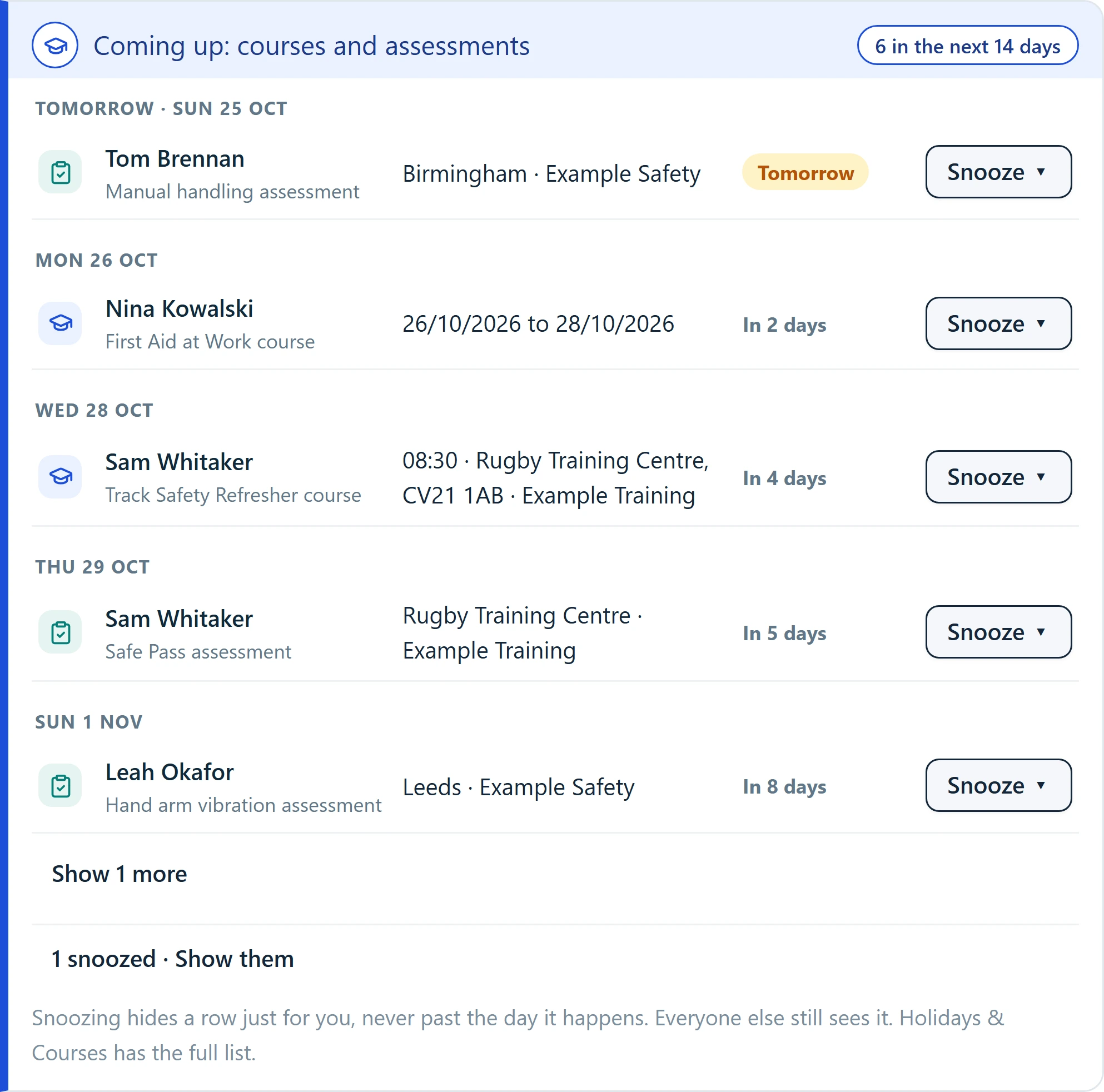Open Snooze for Track Safety Refresher course

(x=998, y=477)
